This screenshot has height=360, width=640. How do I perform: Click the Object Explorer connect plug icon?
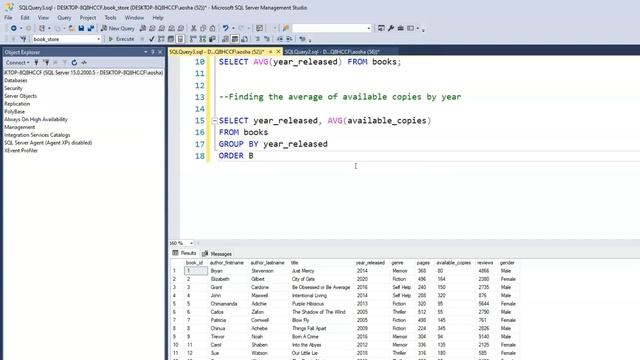coord(36,62)
